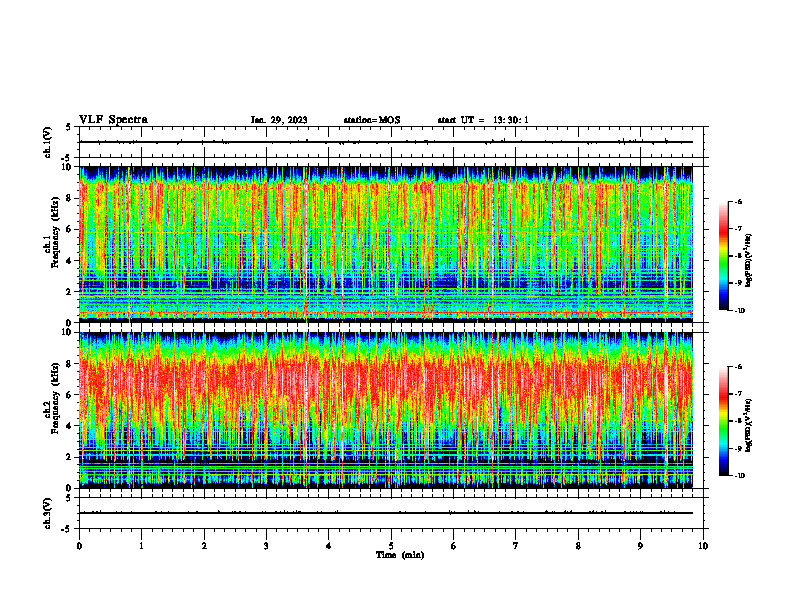Click the time axis tick label "5"
This screenshot has height=612, width=792.
(391, 546)
